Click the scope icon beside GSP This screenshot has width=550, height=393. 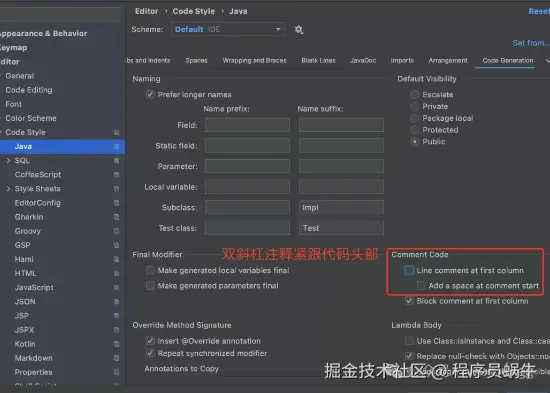coord(116,245)
